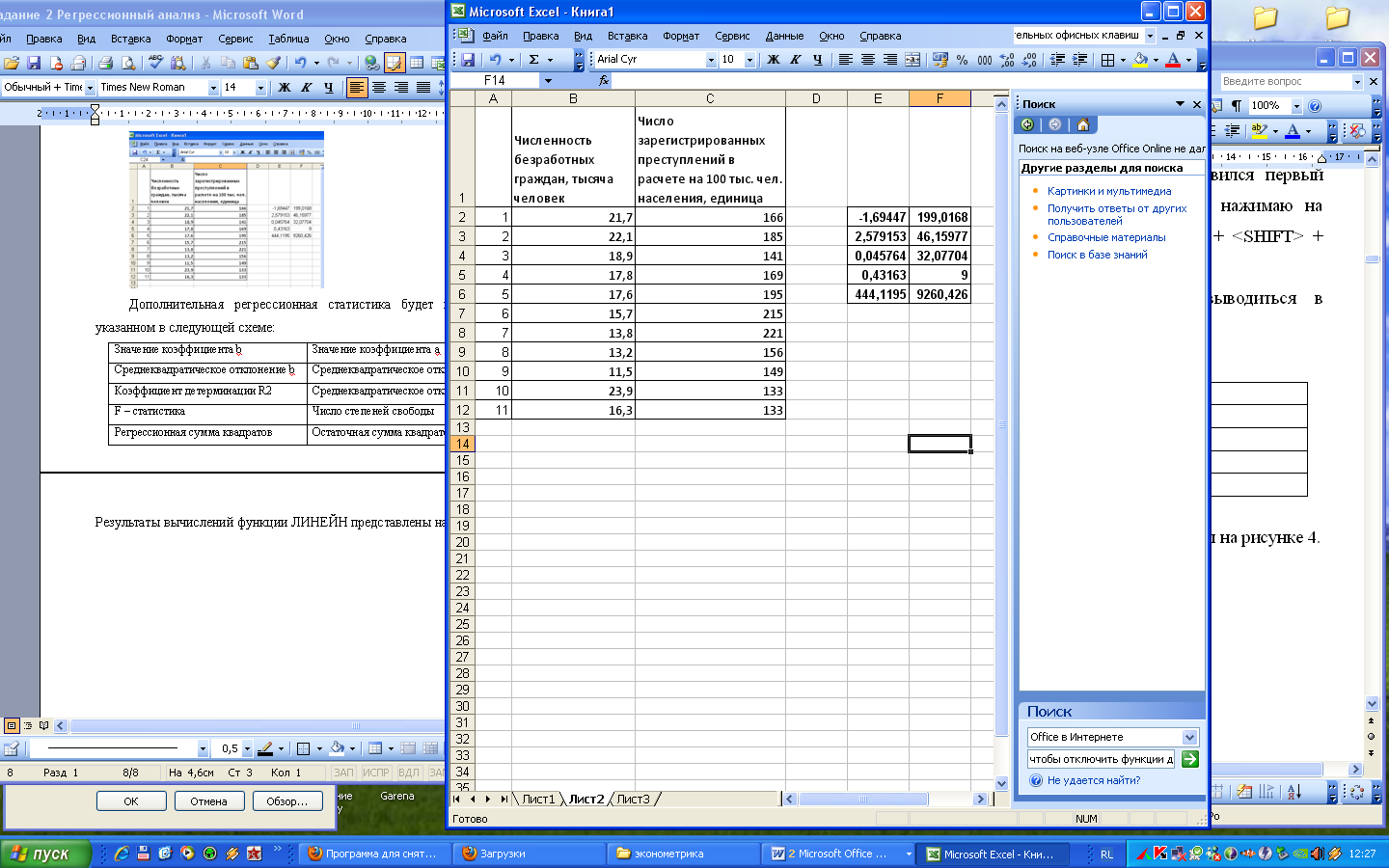The width and height of the screenshot is (1389, 868).
Task: Open the font size 10 dropdown in Excel
Action: tap(749, 60)
